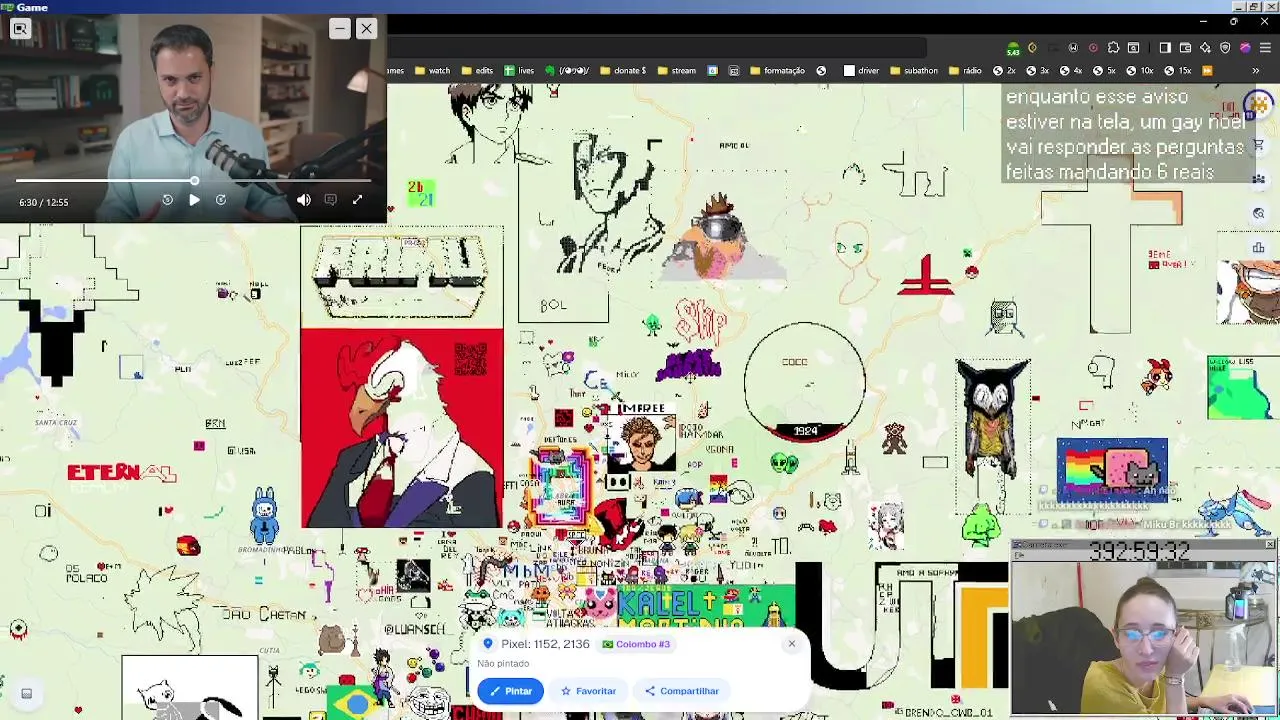Click the shield icon in browser toolbar
The image size is (1280, 720).
1225,48
